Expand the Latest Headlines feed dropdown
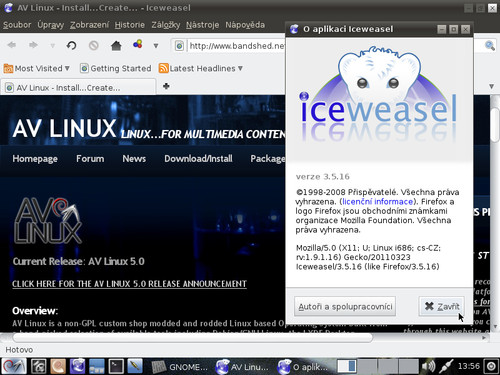This screenshot has width=500, height=375. 201,68
